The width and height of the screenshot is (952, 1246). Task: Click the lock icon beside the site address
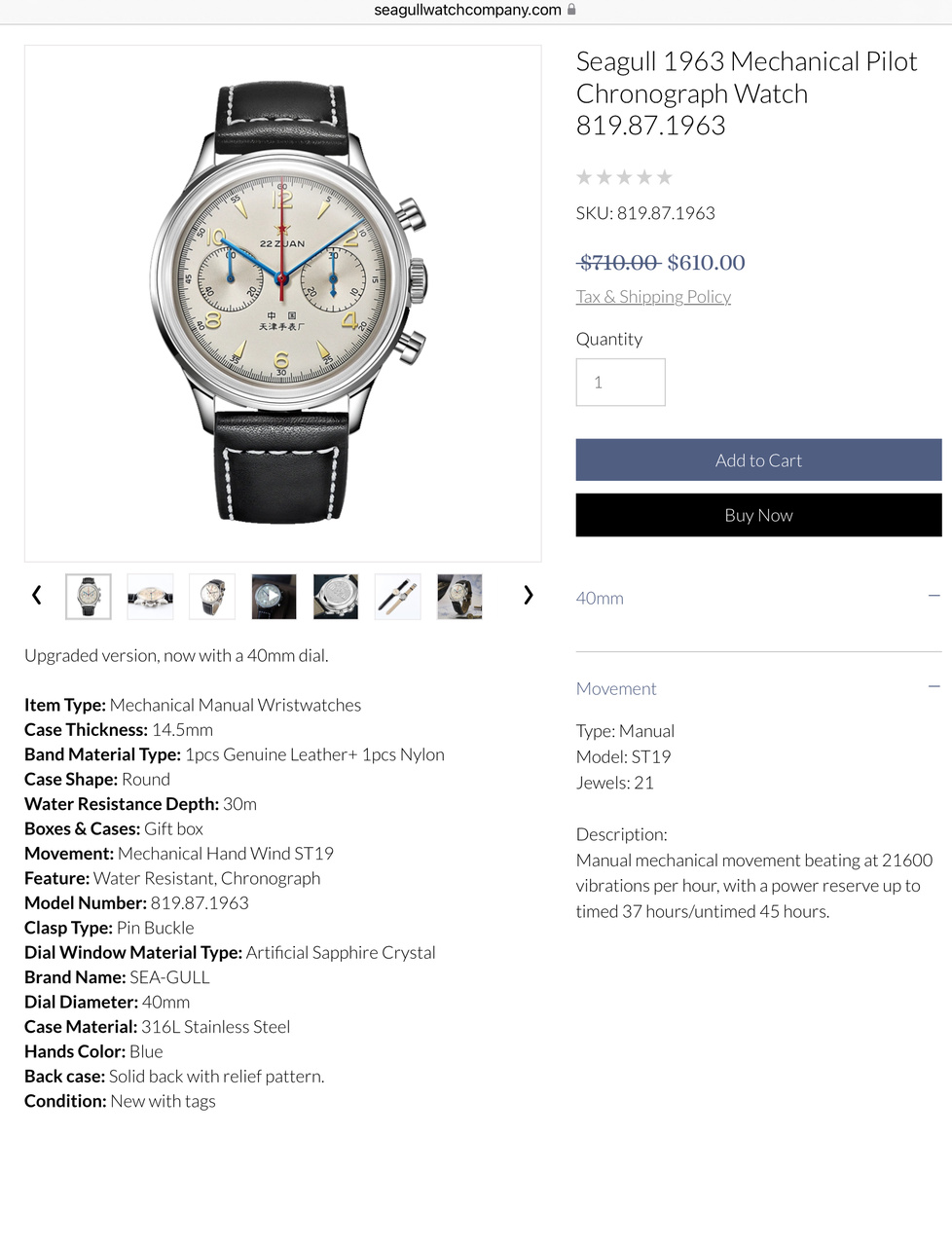(x=571, y=10)
